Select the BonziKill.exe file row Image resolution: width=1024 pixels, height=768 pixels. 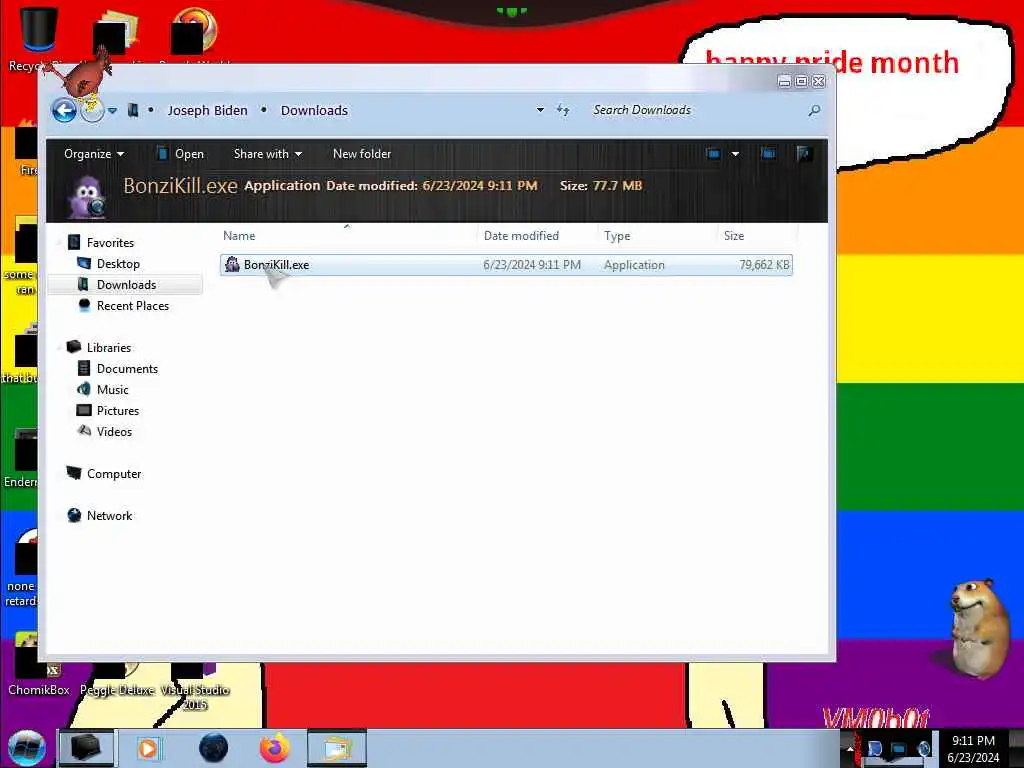coord(506,264)
